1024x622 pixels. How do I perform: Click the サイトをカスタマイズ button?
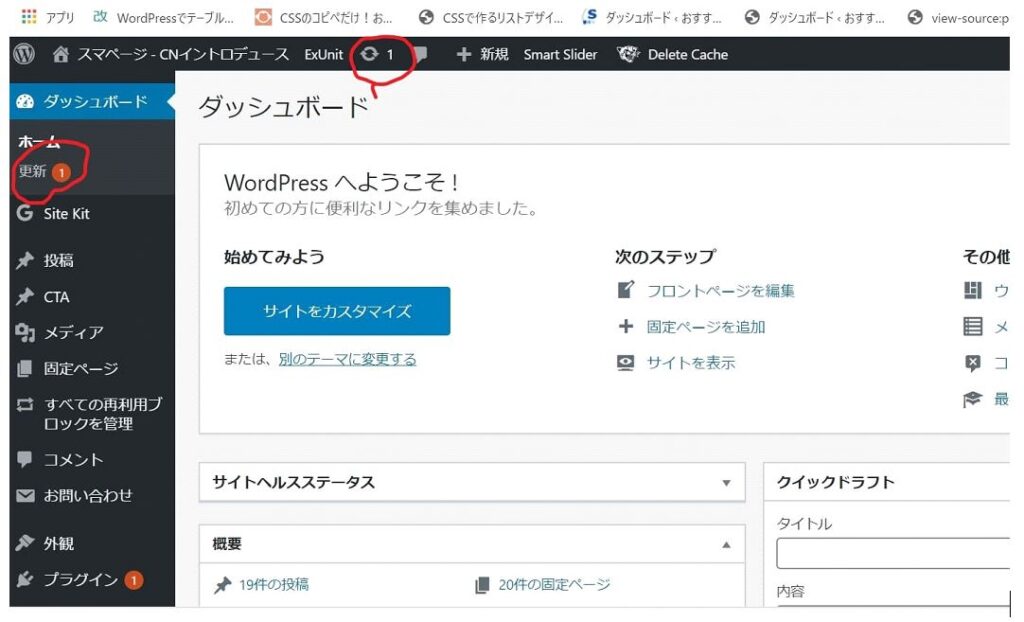point(337,311)
